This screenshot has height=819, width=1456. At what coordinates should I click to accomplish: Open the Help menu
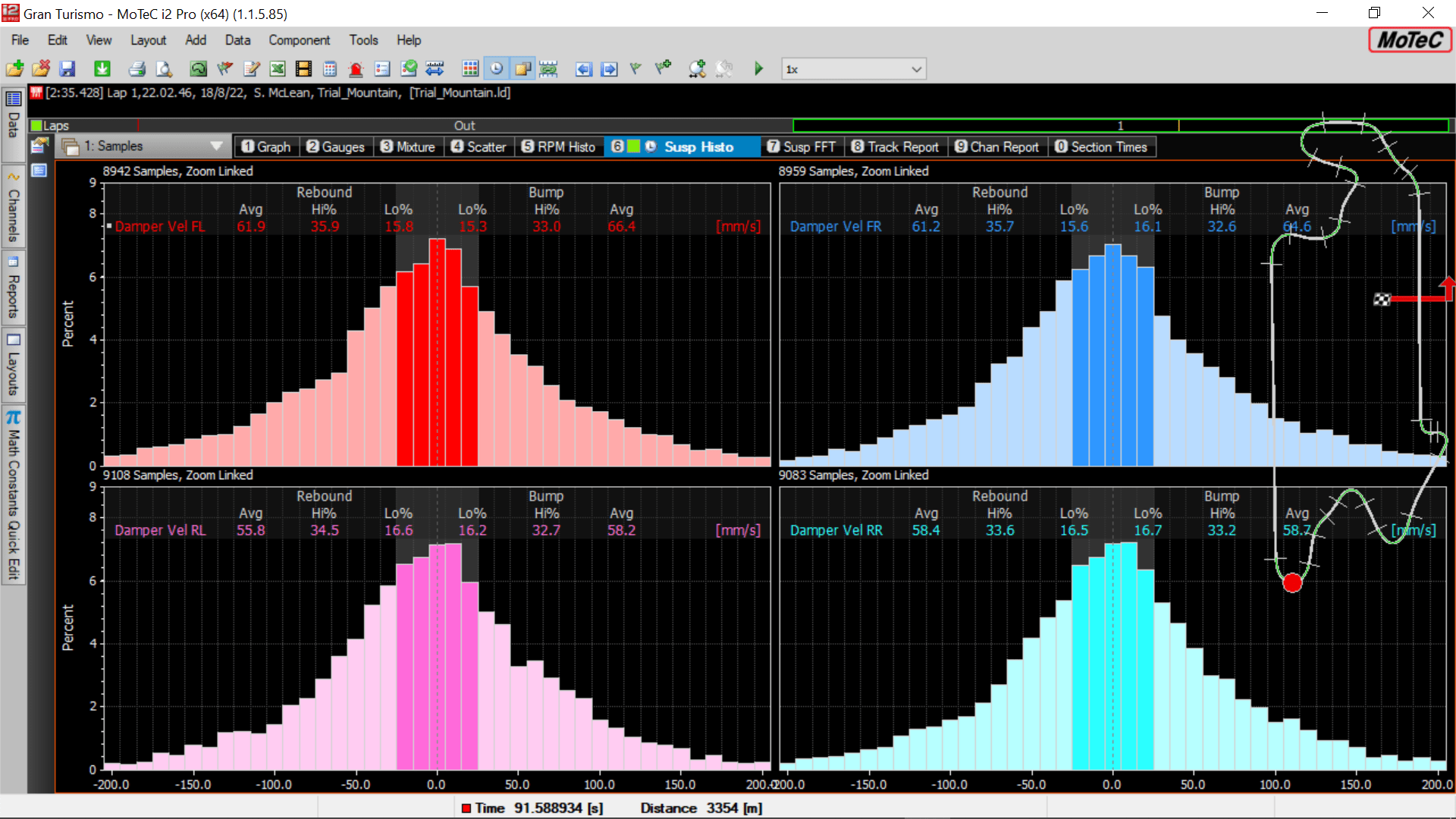(409, 40)
